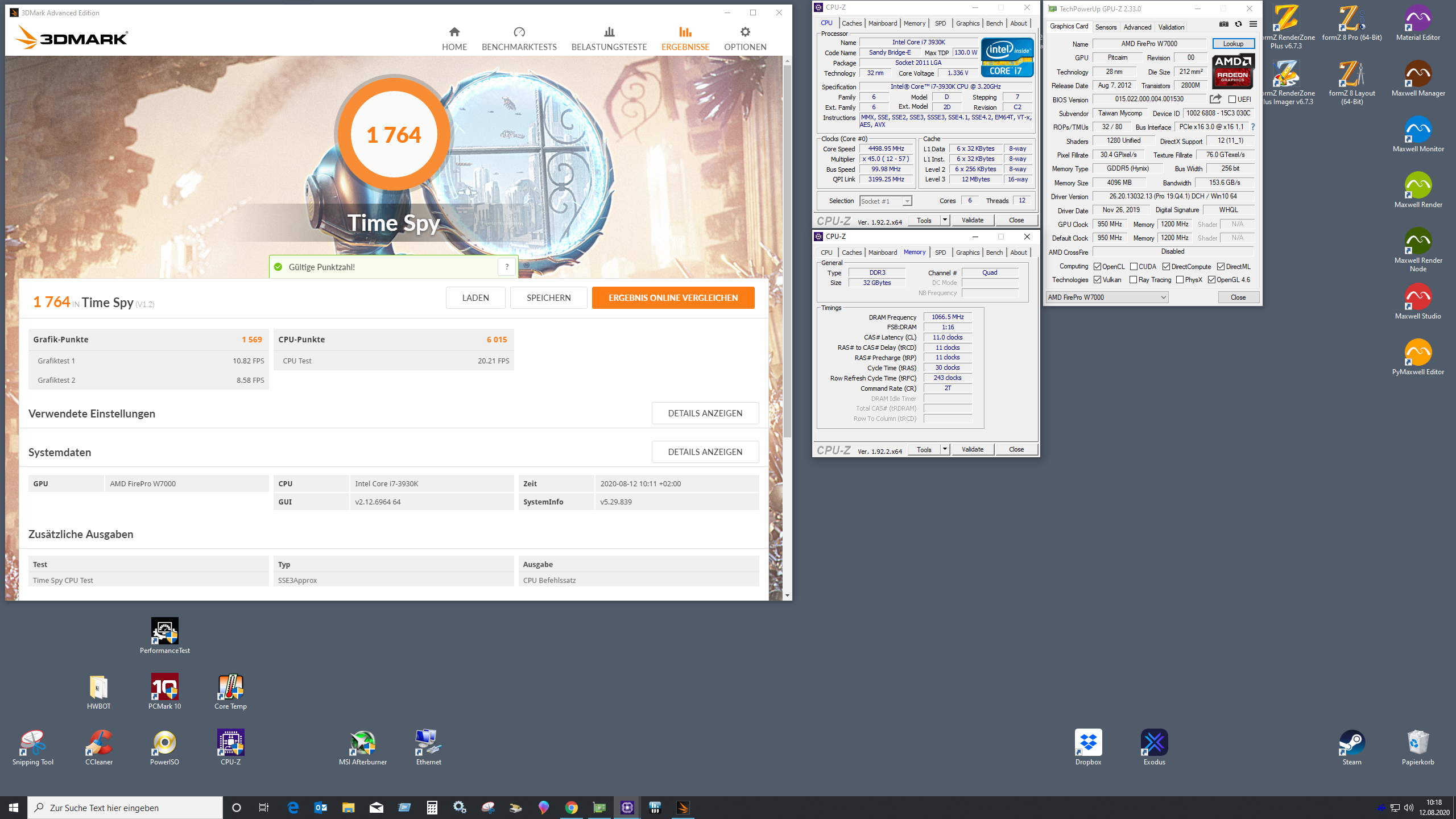Toggle the OpenCL checkbox in GPU-Z

pos(1097,267)
